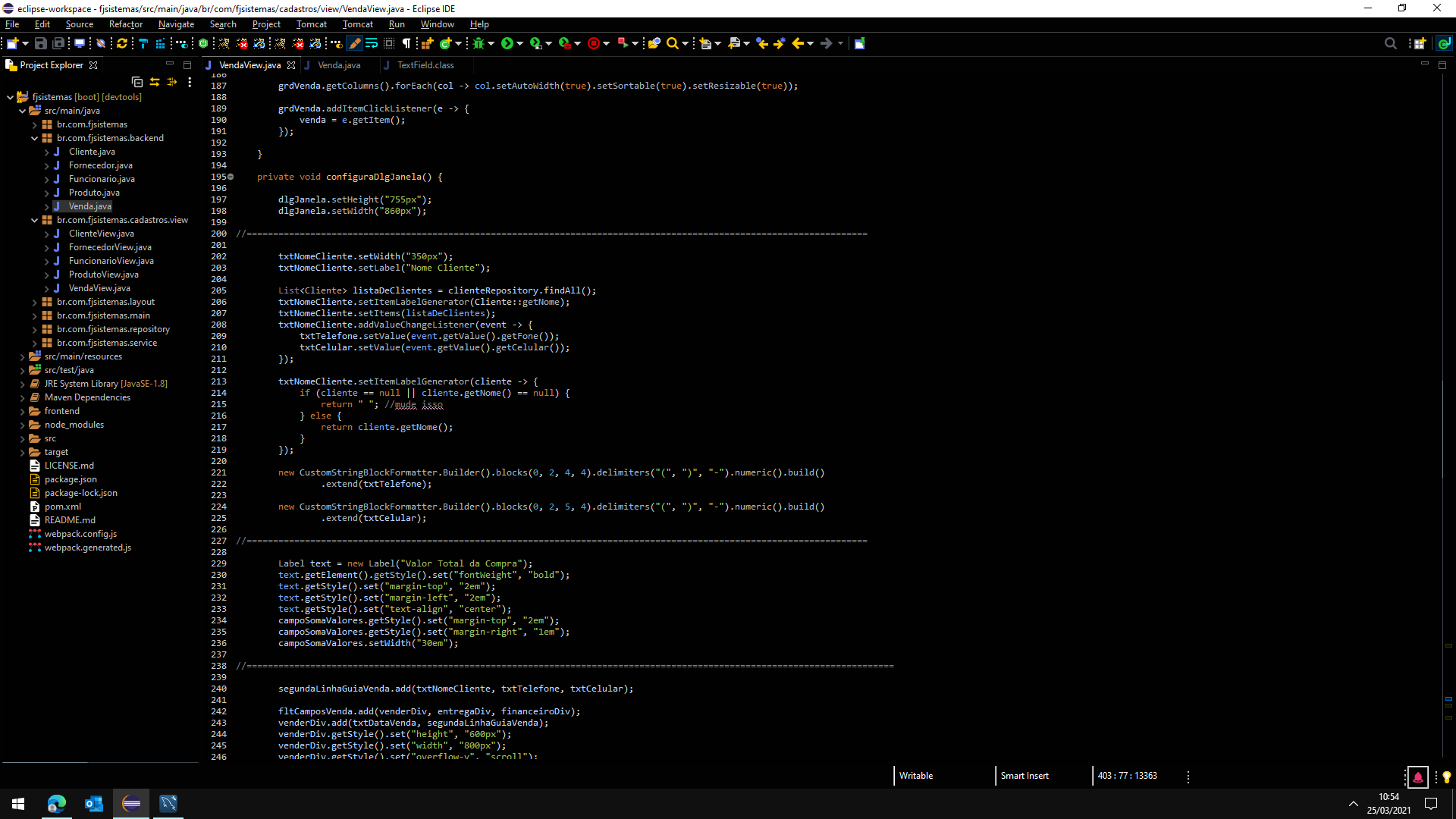Viewport: 1456px width, 819px height.
Task: Open the Run button dropdown arrow
Action: pyautogui.click(x=519, y=43)
